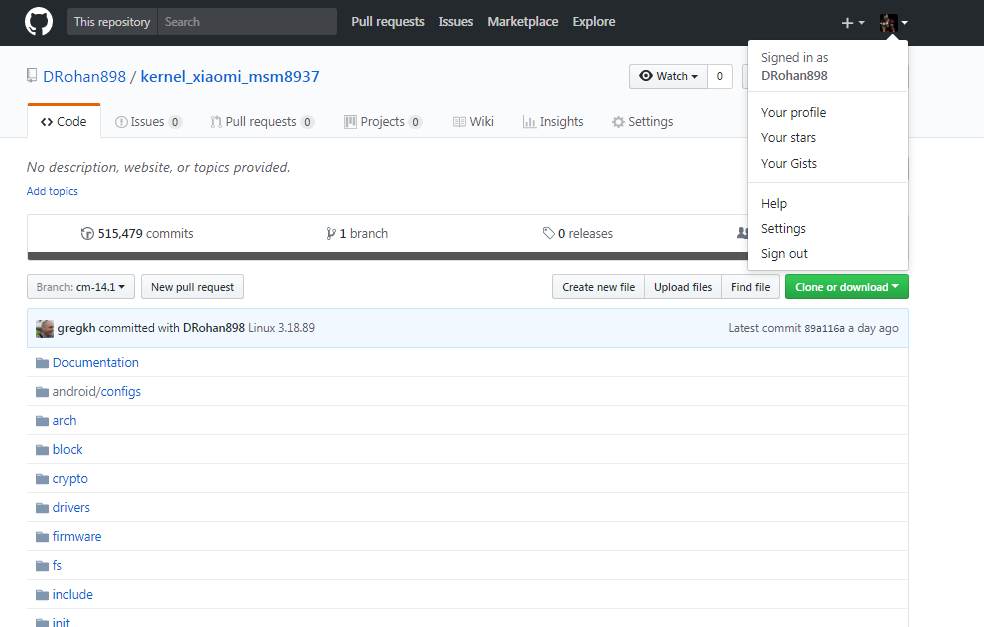Click the Find file button
The width and height of the screenshot is (984, 627).
[x=751, y=287]
